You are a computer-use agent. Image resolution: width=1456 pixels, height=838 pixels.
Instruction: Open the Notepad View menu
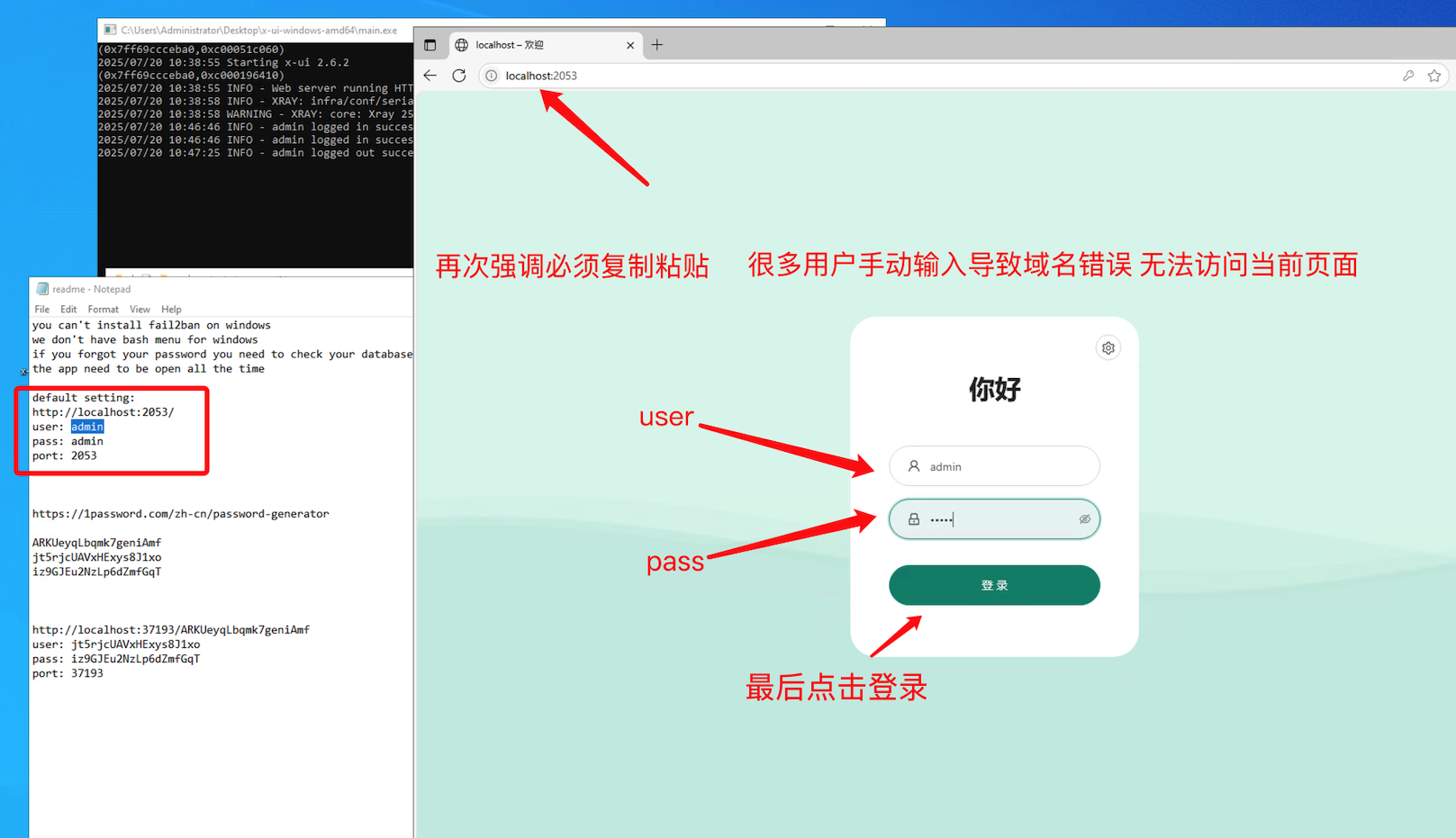(x=140, y=310)
